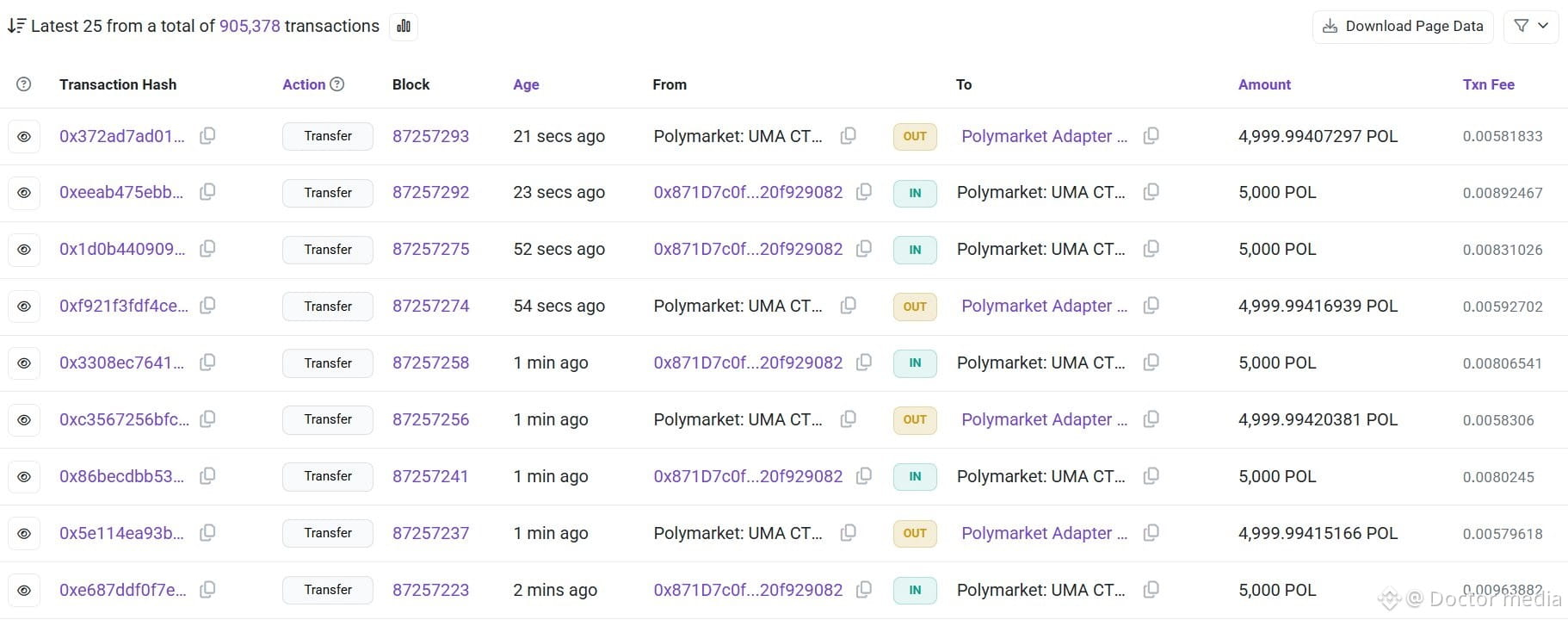Click the sort order icon before 'Latest 25'
Viewport: 1568px width, 620px height.
point(16,26)
